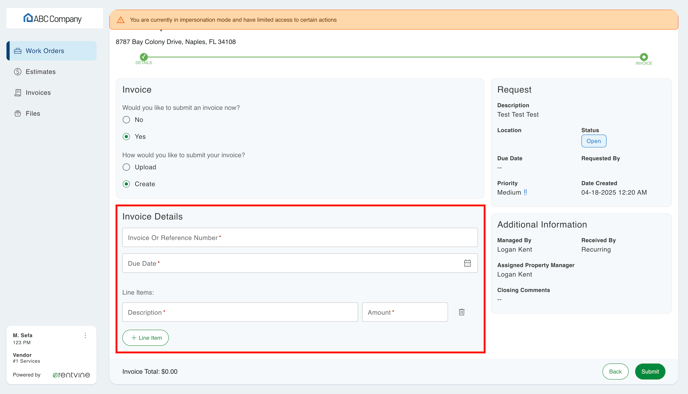Viewport: 688px width, 394px height.
Task: Open the user options menu for M. Sefa
Action: click(x=85, y=335)
